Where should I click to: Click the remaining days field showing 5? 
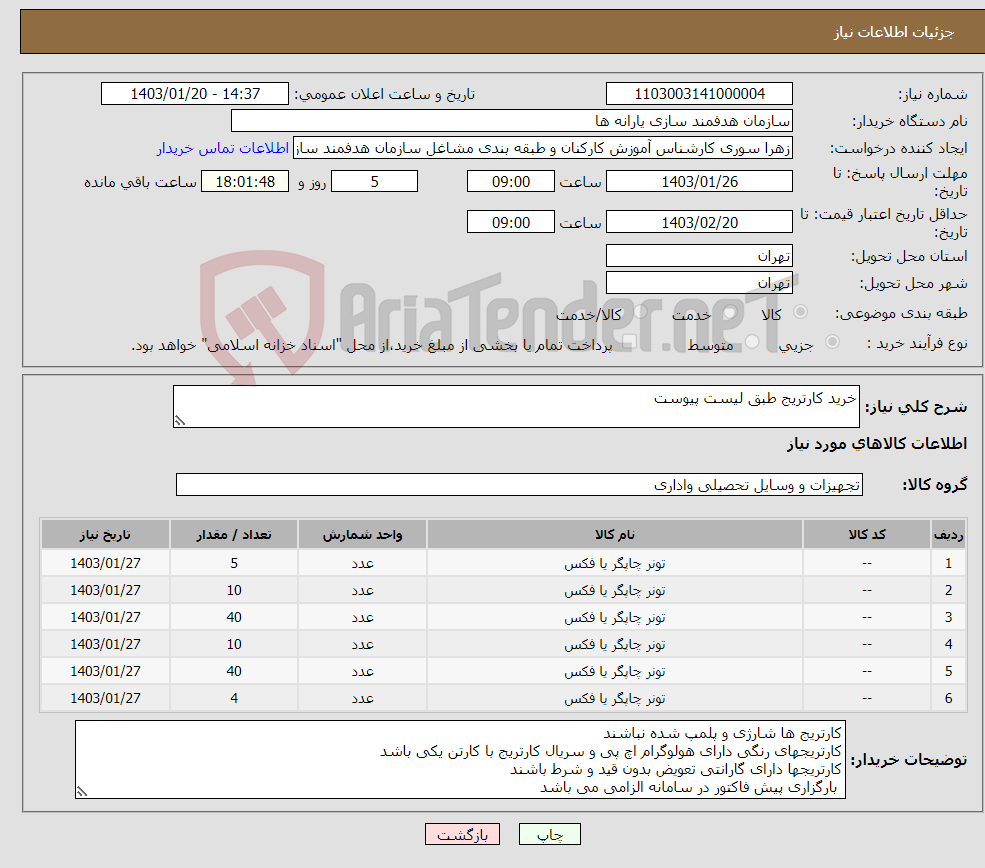click(x=374, y=182)
